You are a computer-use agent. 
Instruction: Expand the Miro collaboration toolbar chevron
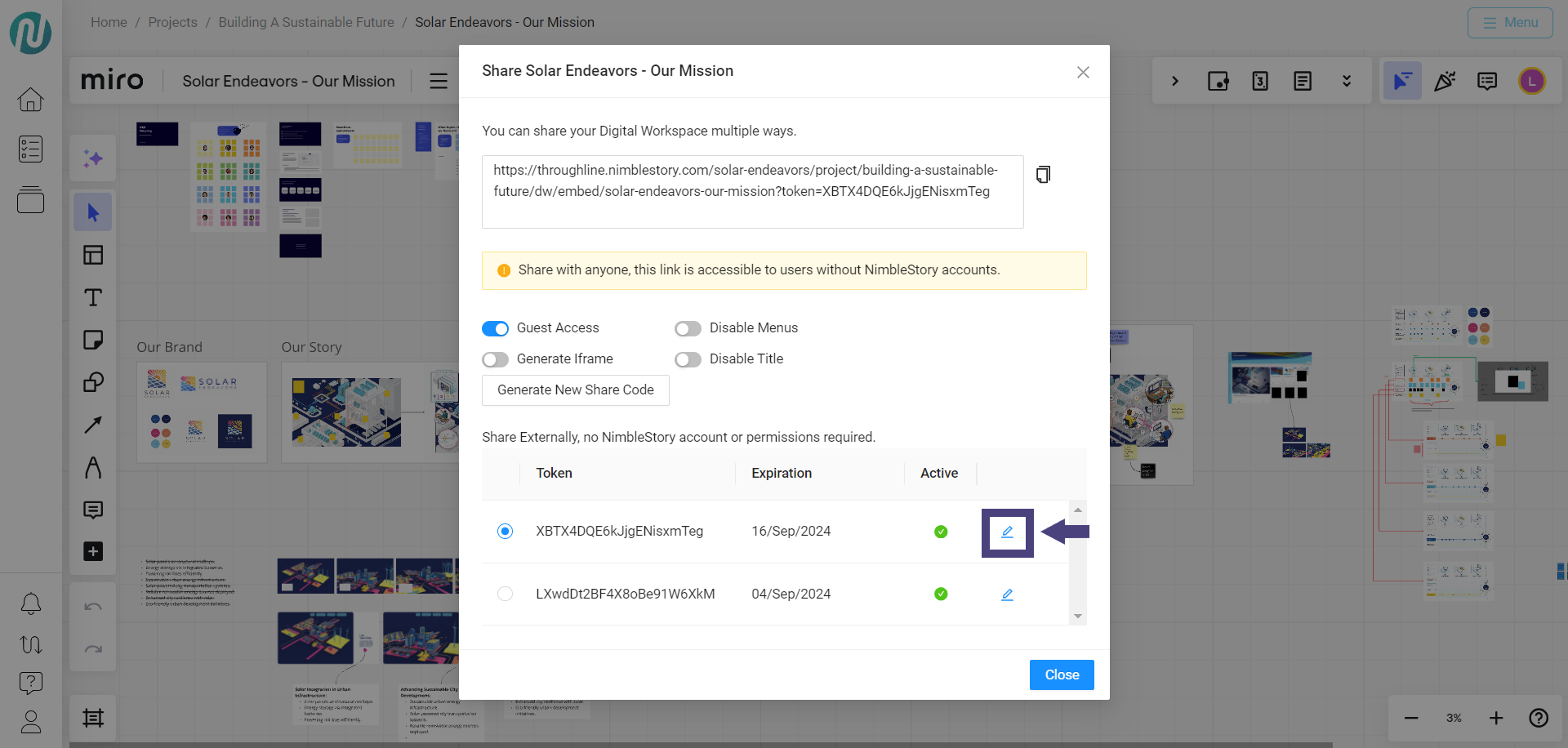[x=1175, y=81]
